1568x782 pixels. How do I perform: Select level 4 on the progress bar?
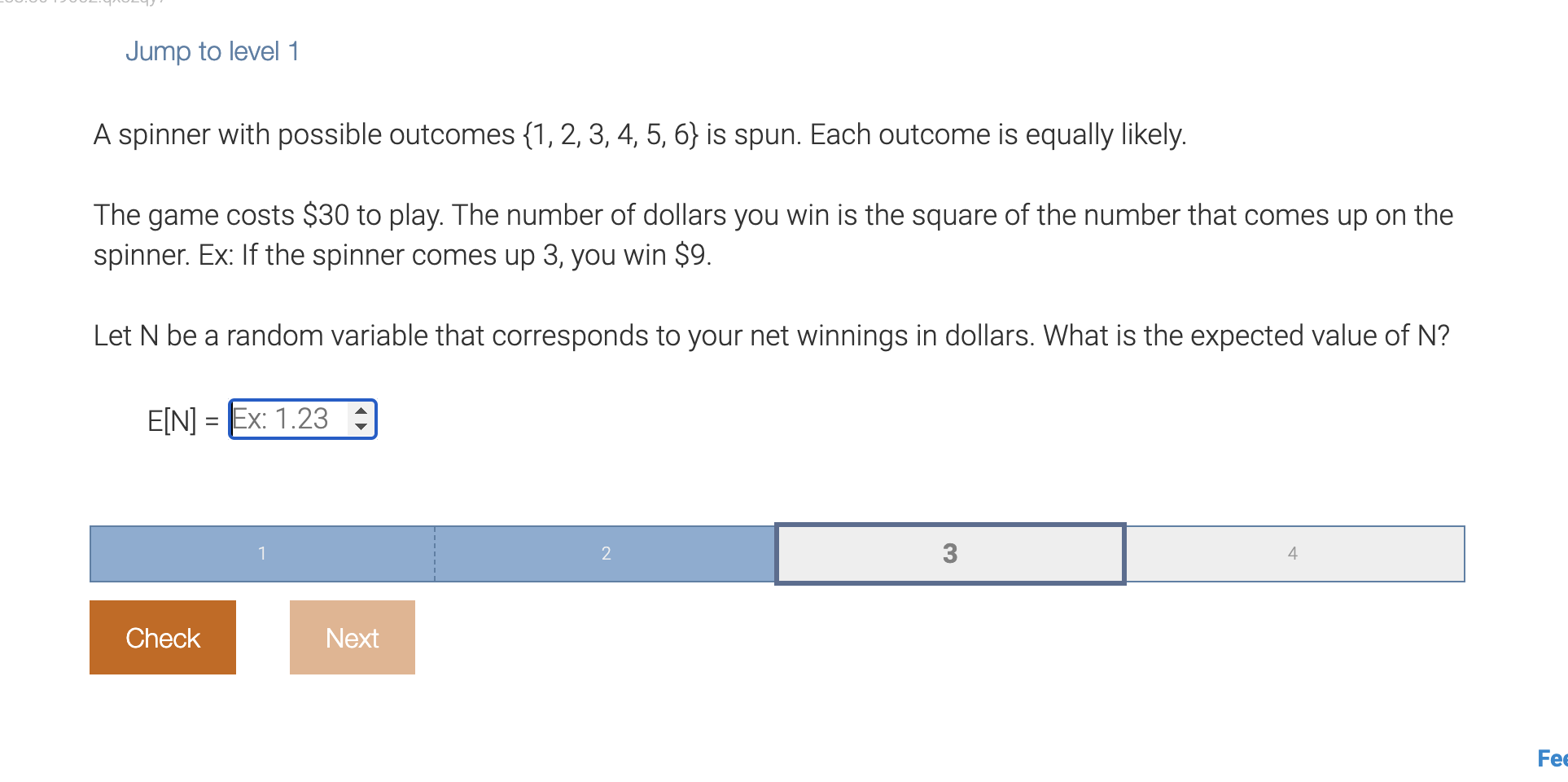coord(1293,554)
